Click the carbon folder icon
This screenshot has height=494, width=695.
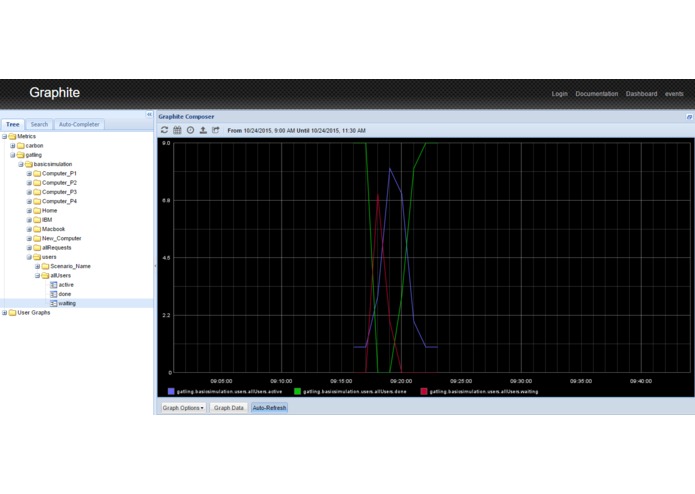[x=21, y=146]
